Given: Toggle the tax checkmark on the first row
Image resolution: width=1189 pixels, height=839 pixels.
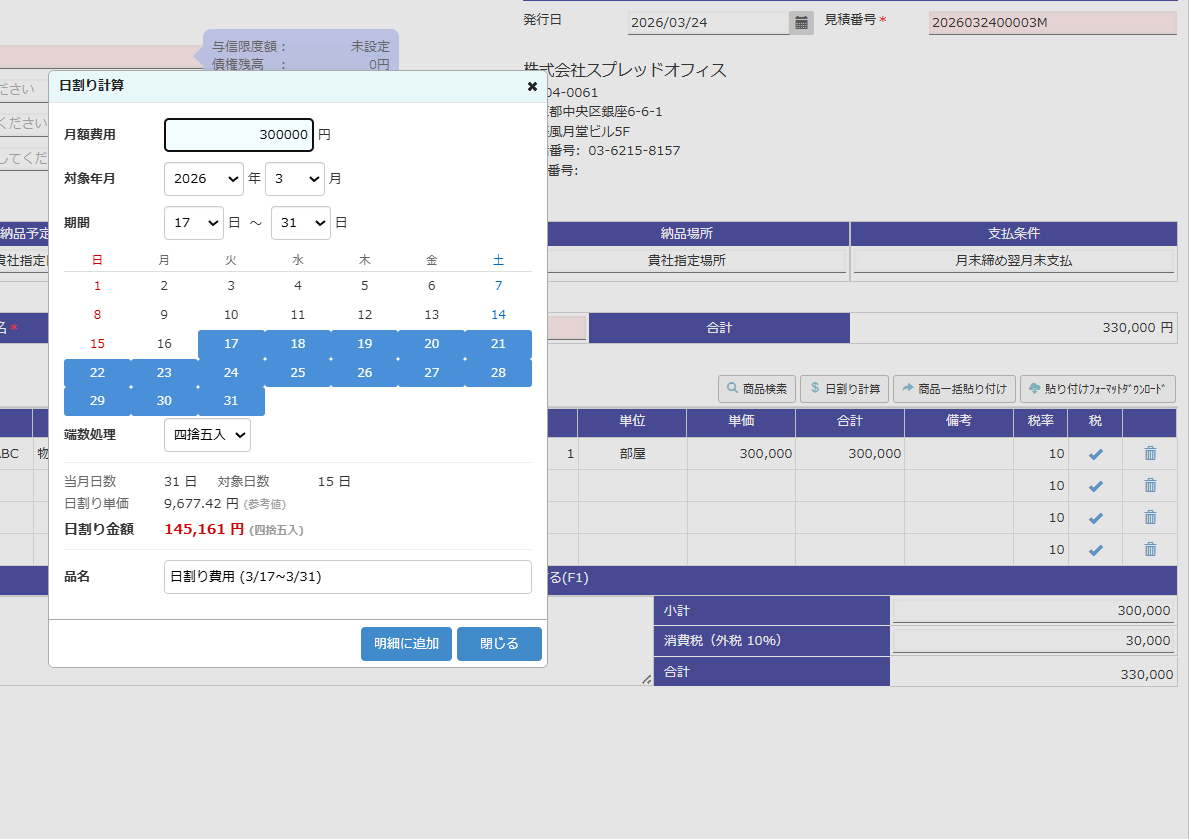Looking at the screenshot, I should click(1095, 453).
